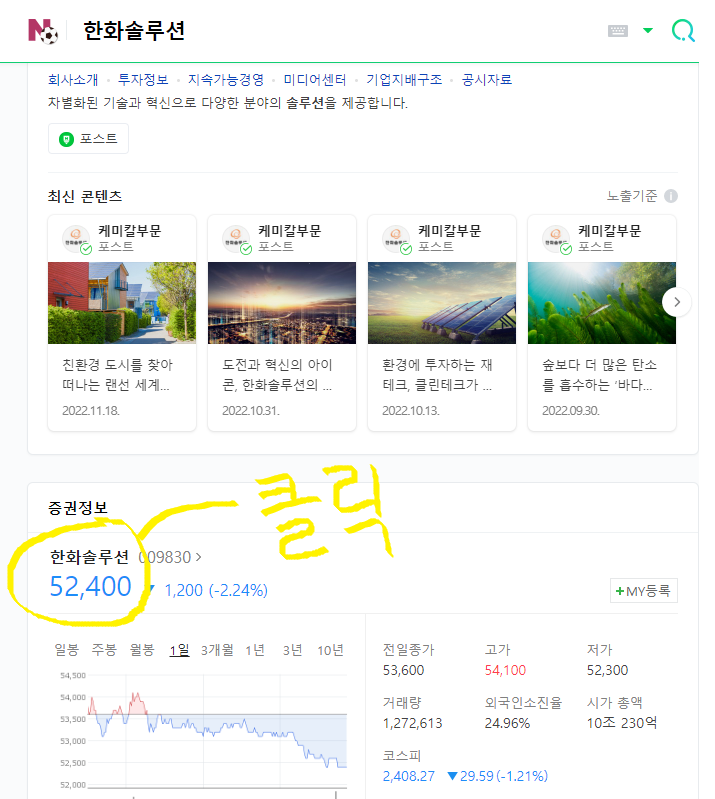Click the 노출기준 label
Screen dimensions: 715x799
pos(632,196)
